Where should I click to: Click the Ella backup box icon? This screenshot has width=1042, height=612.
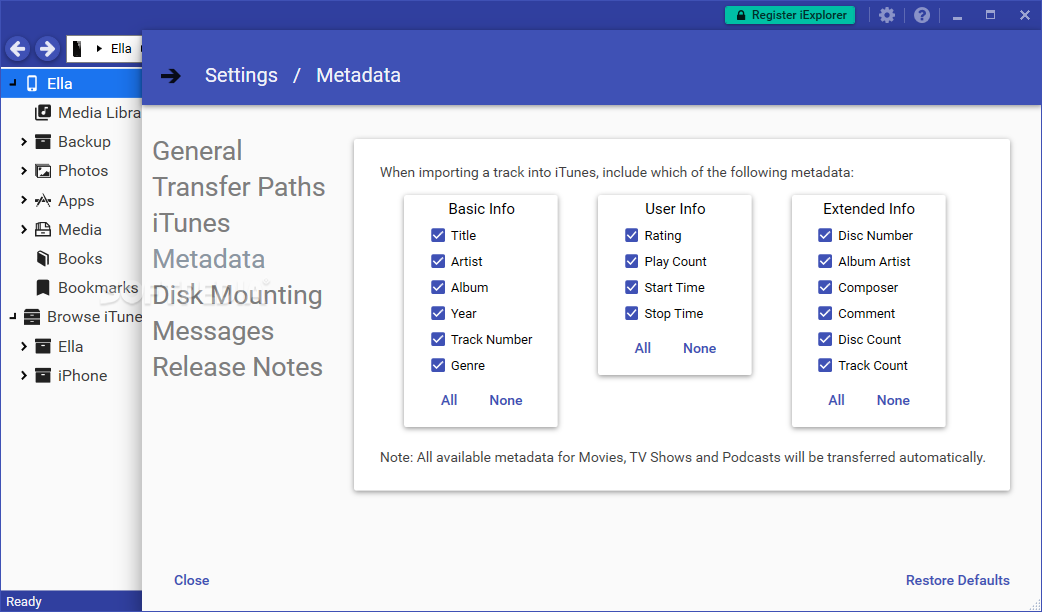click(43, 346)
